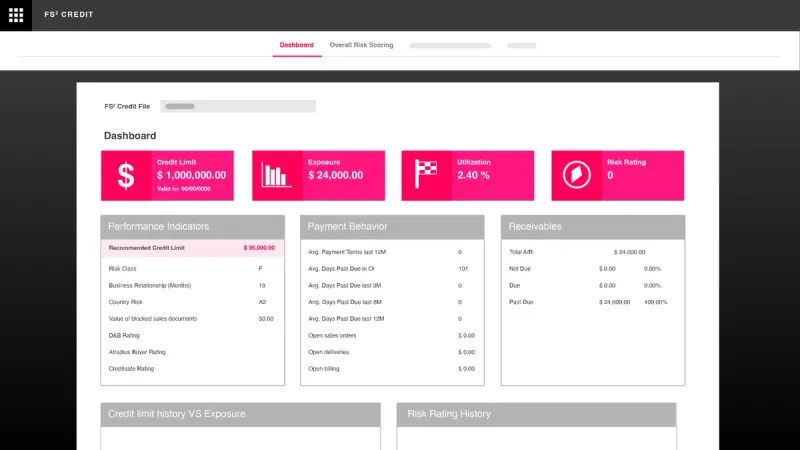Viewport: 800px width, 450px height.
Task: Open the Overall Risk Scoring tab
Action: 361,45
